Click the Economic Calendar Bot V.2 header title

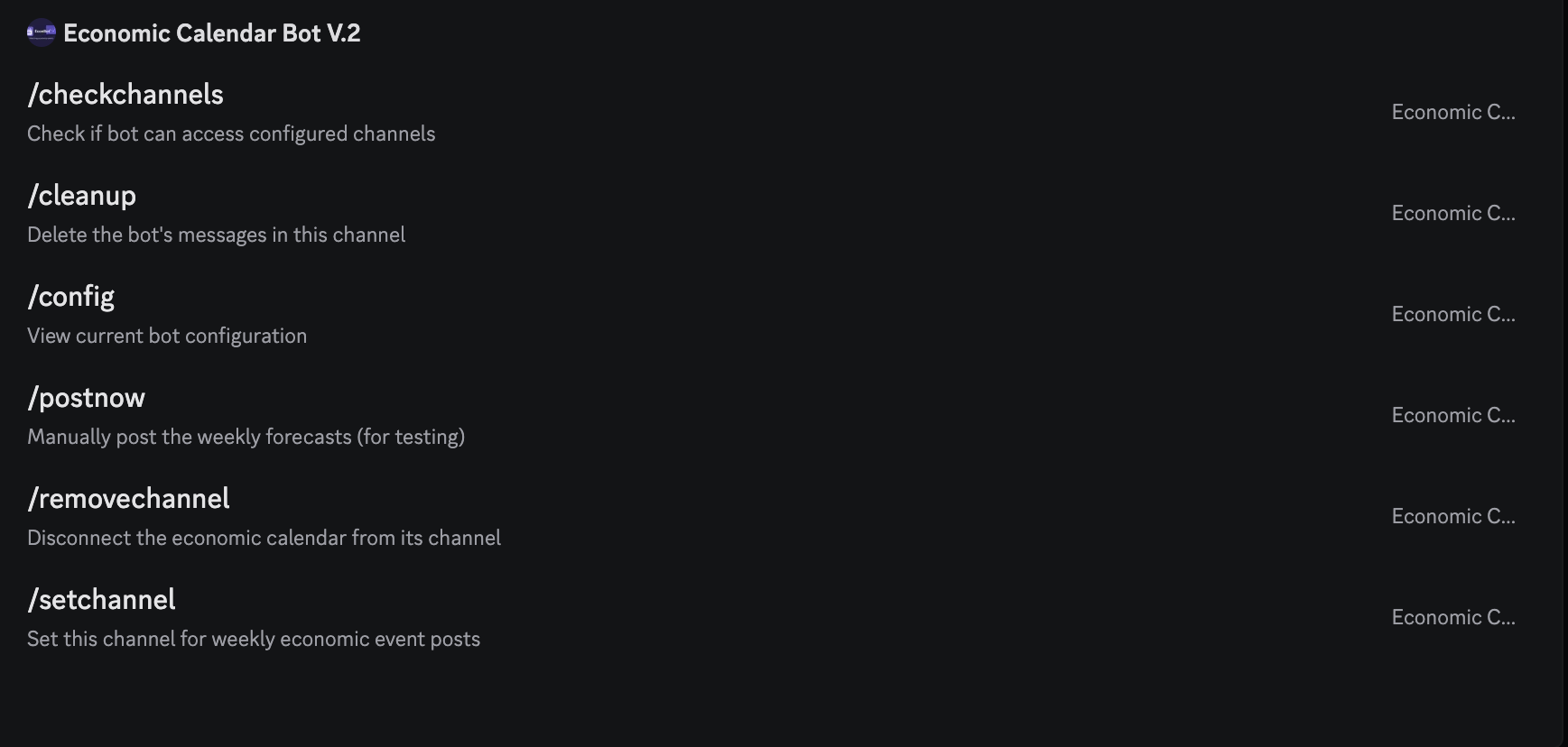[x=211, y=33]
